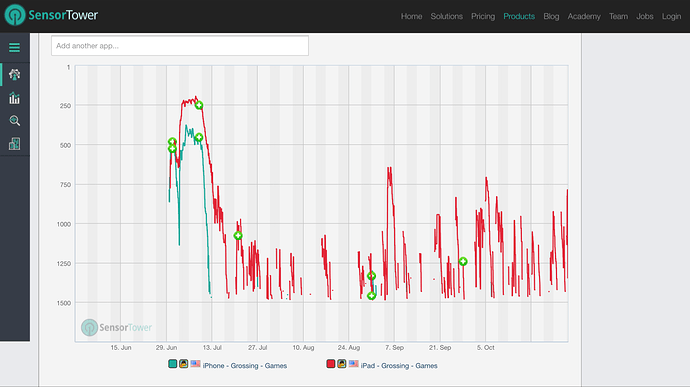Click the teal iPhone series color swatch

point(172,364)
